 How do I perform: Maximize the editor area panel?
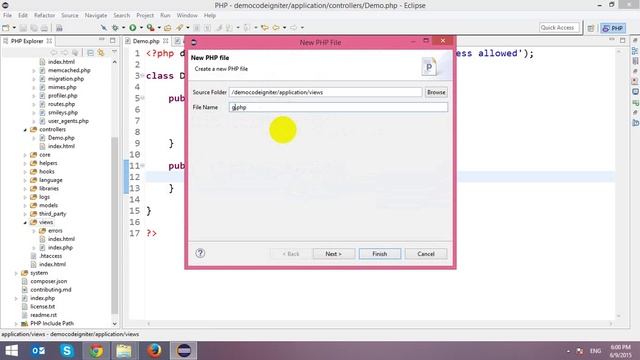click(x=622, y=40)
